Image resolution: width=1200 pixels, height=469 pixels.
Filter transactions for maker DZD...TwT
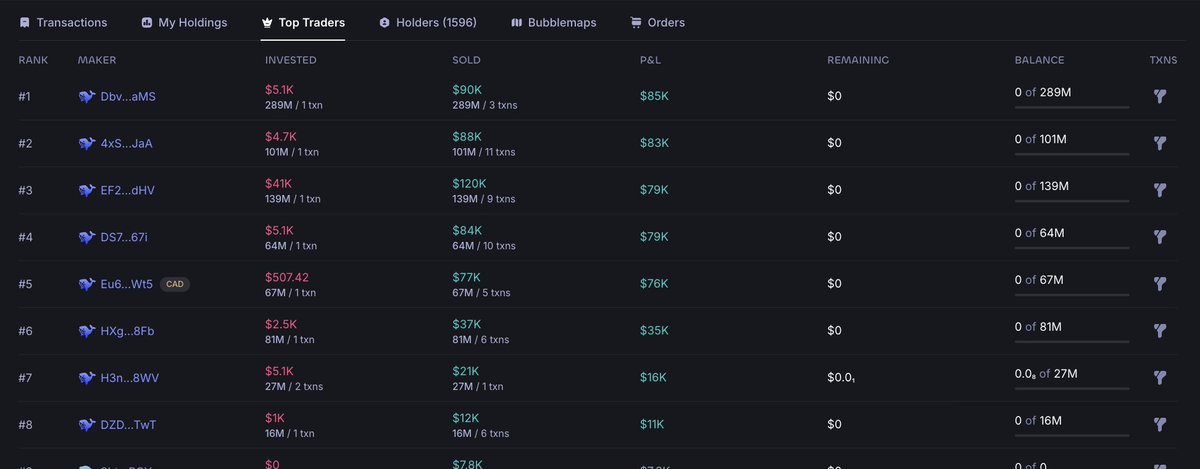[1160, 425]
